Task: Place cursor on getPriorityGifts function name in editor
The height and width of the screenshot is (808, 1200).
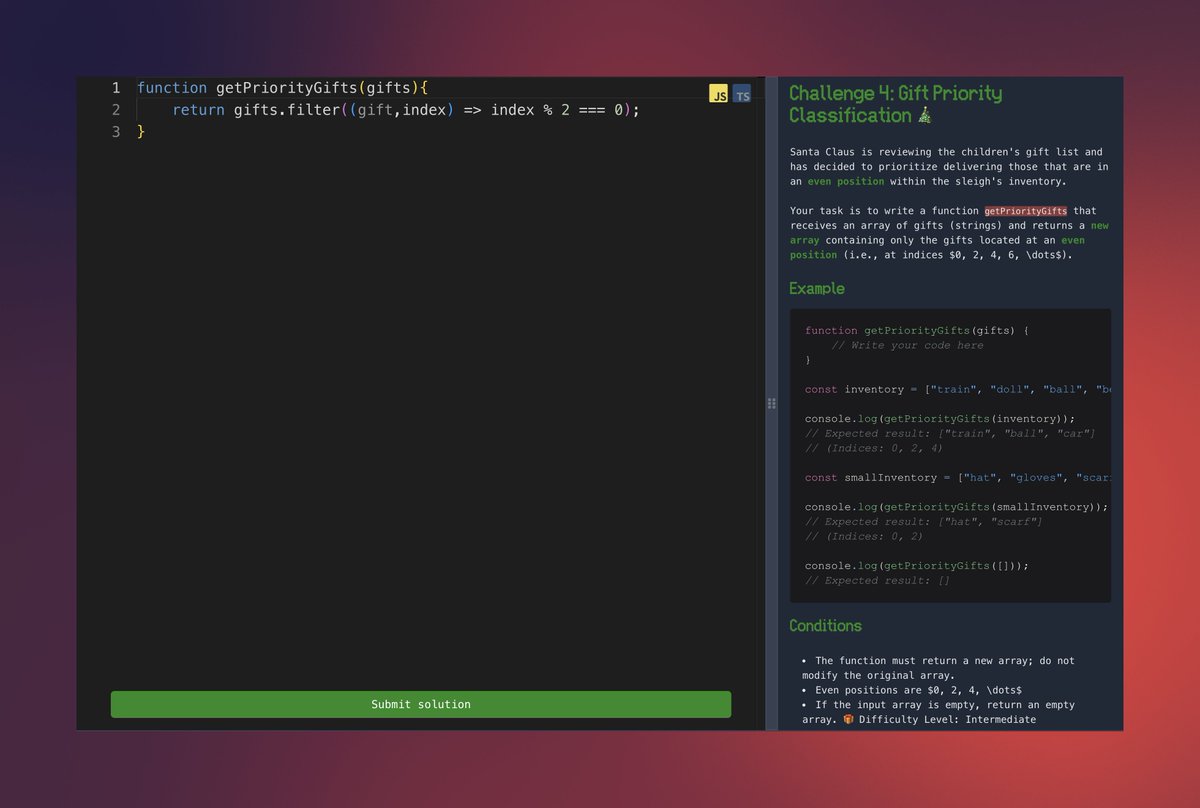Action: click(x=287, y=88)
